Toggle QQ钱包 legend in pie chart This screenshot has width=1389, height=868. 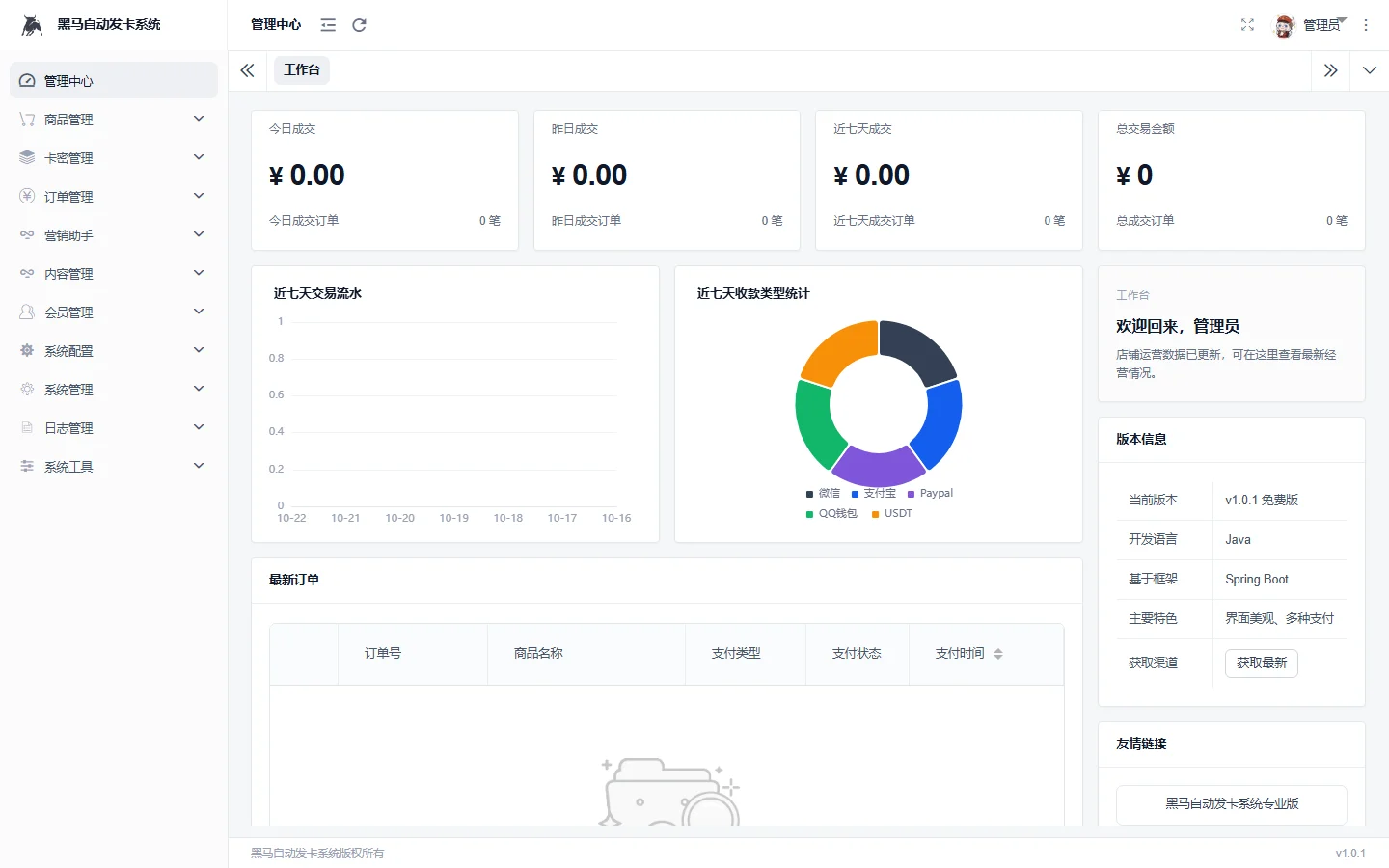point(831,513)
